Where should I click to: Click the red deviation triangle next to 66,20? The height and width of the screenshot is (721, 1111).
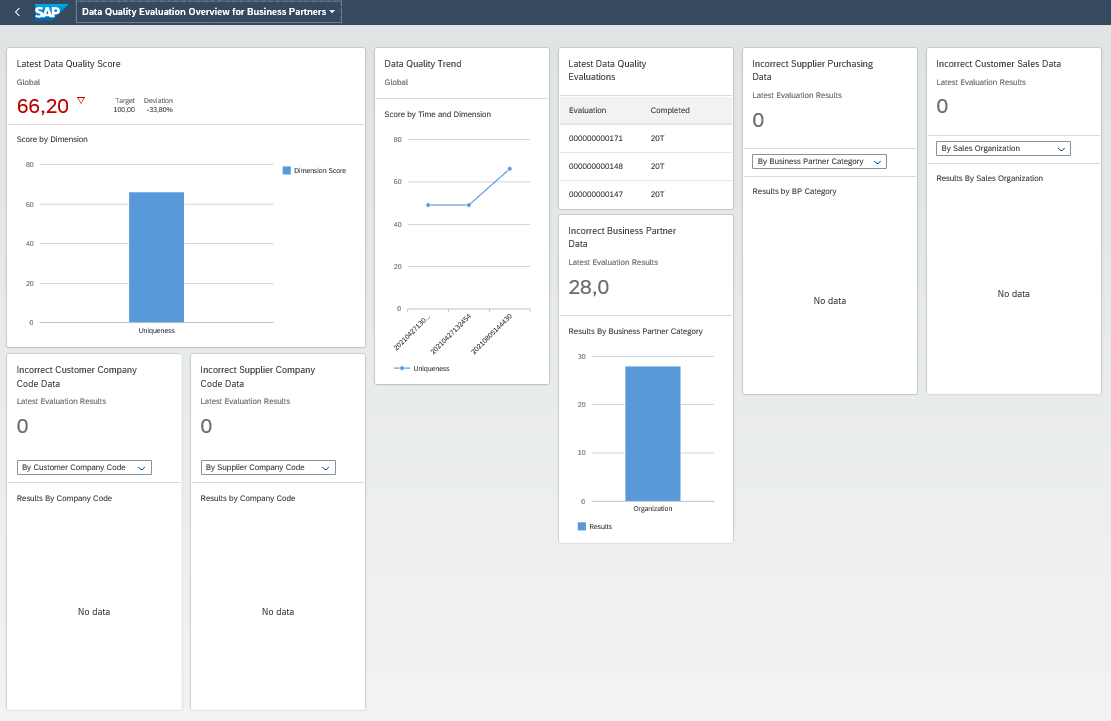coord(80,100)
